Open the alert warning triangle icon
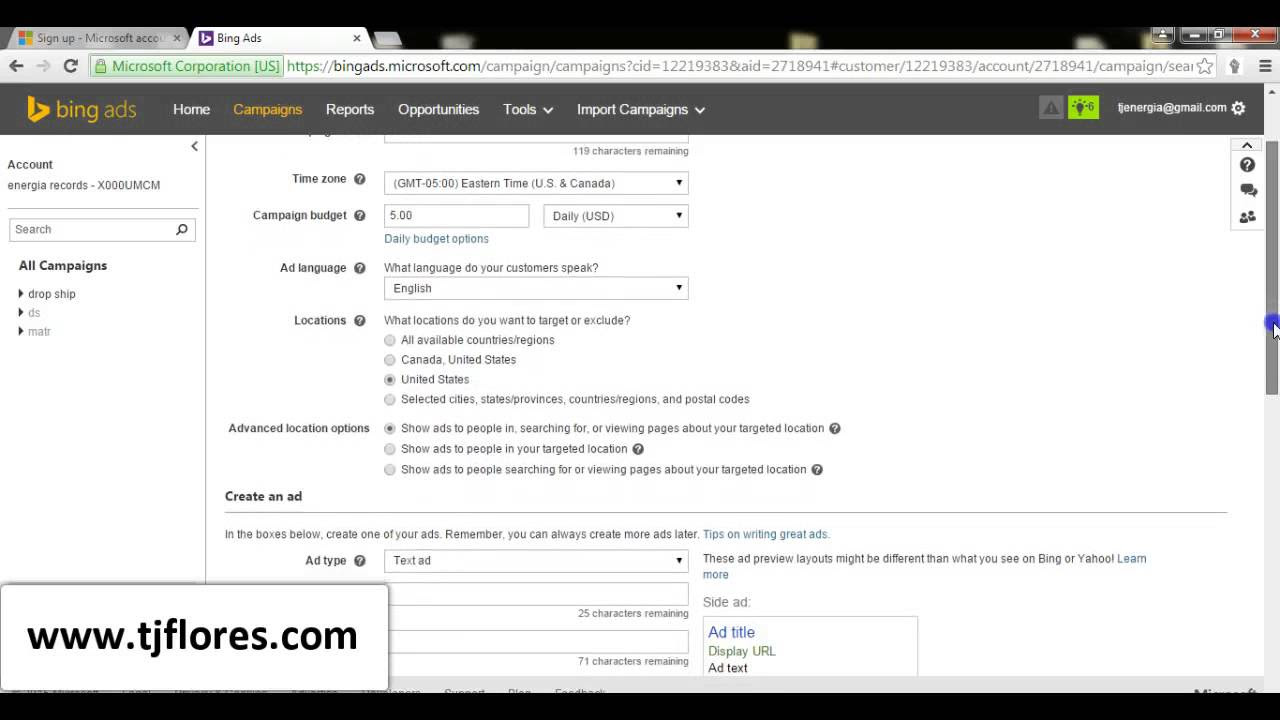Viewport: 1280px width, 720px height. point(1051,107)
